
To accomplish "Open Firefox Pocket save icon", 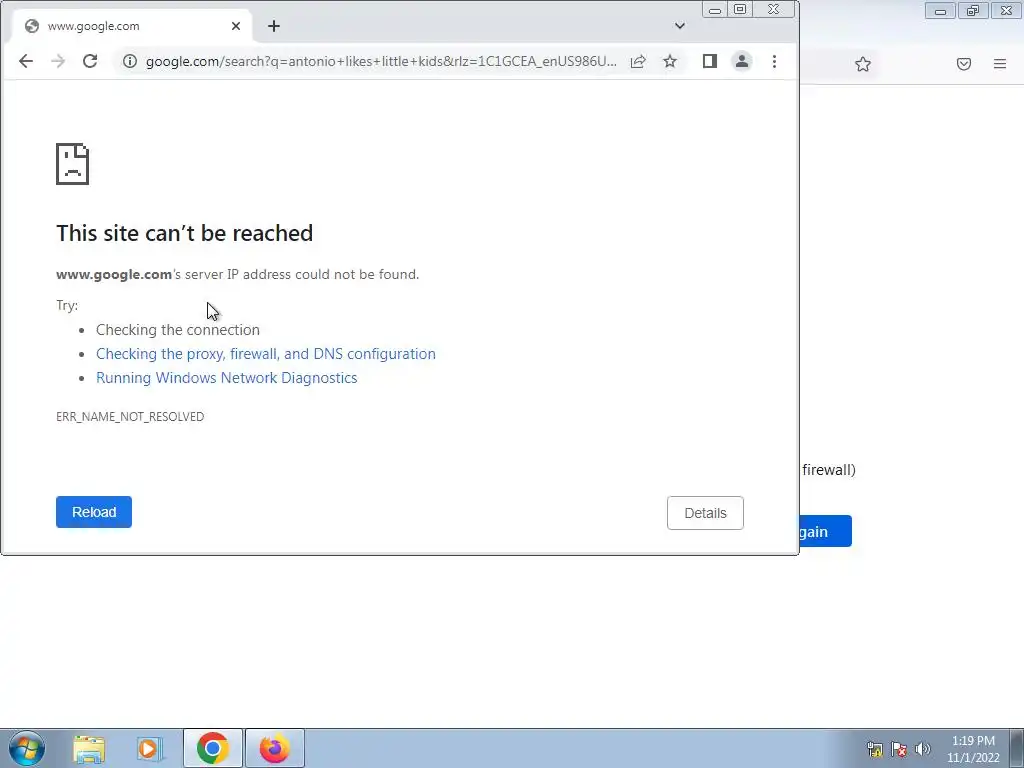I will 964,64.
